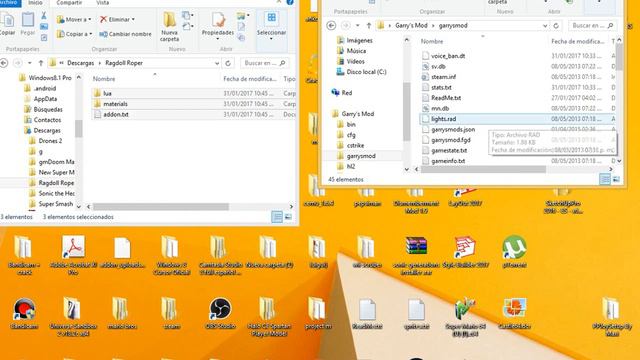The width and height of the screenshot is (640, 360).
Task: Click the Eliminar button in the ribbon
Action: coord(117,19)
